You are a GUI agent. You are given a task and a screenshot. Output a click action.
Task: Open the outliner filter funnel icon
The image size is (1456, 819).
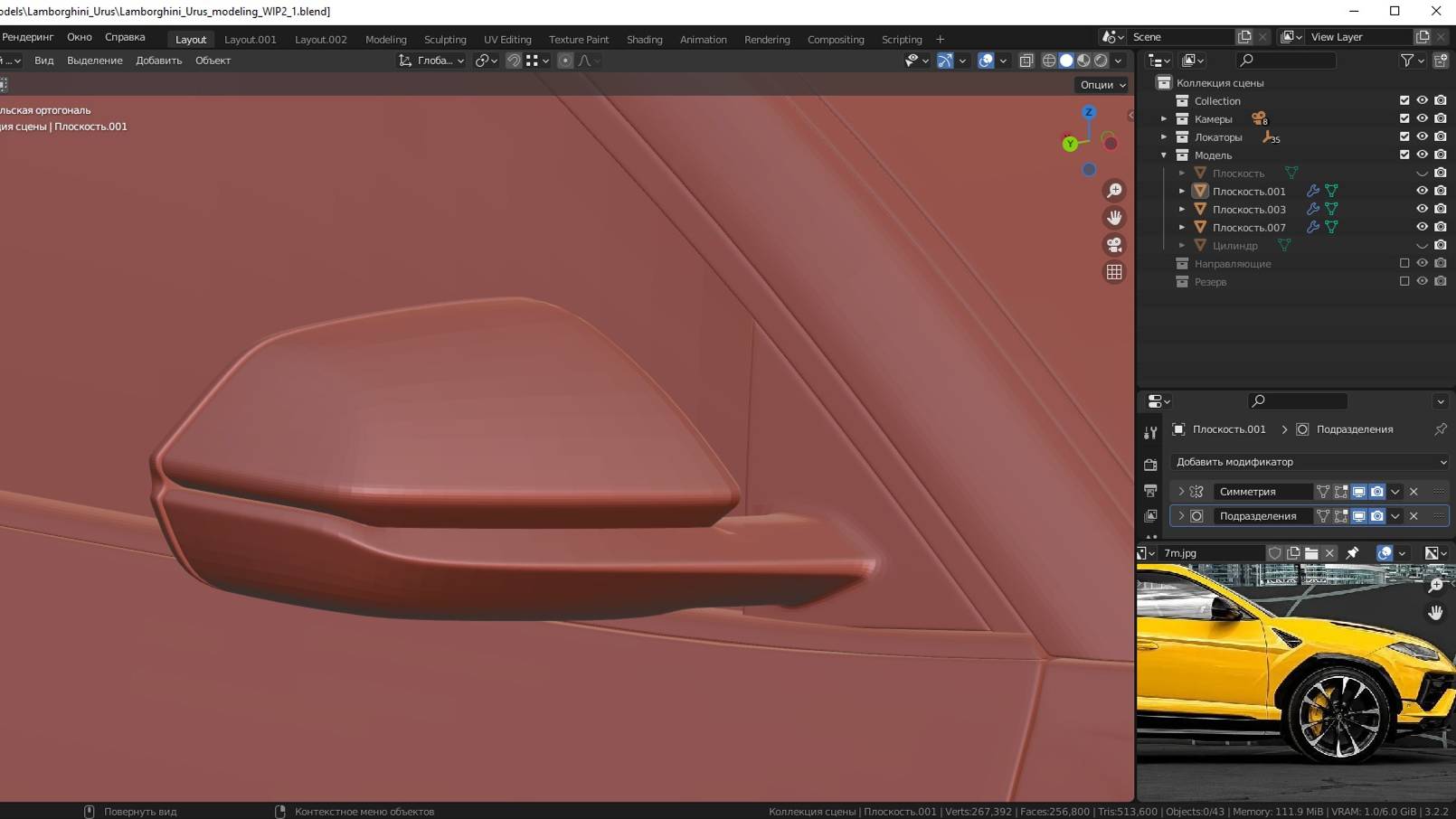click(x=1408, y=60)
